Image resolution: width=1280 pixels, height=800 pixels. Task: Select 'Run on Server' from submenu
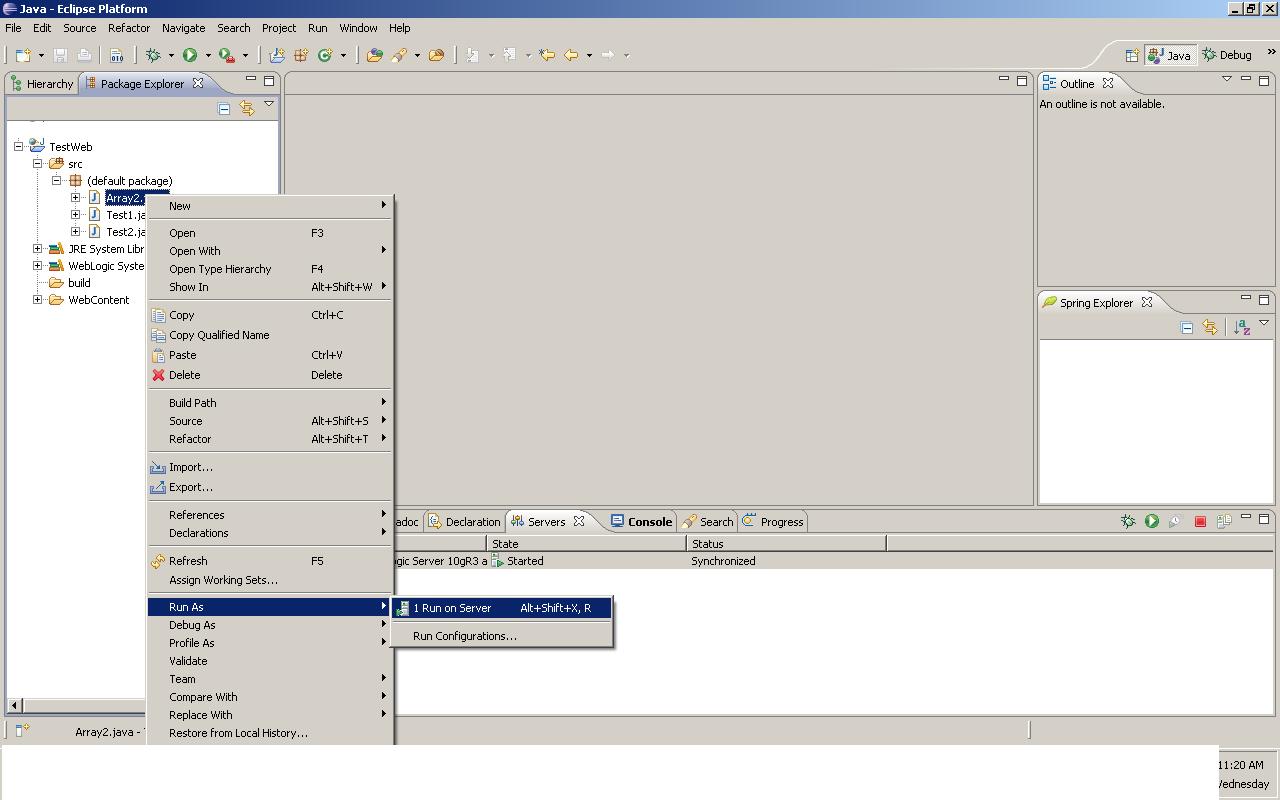[x=451, y=608]
